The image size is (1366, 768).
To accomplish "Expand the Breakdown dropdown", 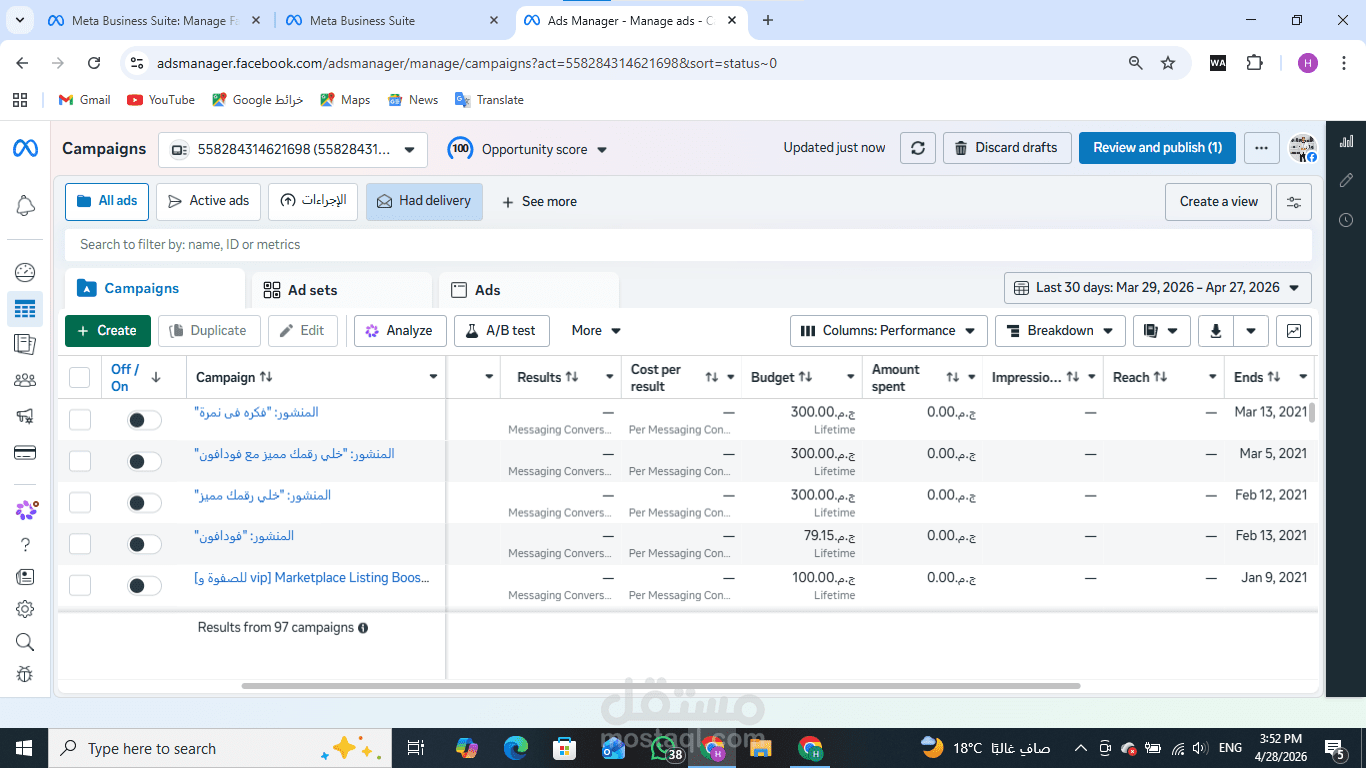I will [1060, 331].
